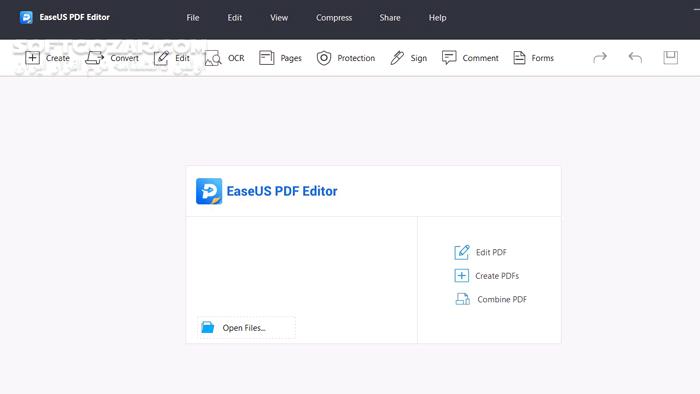Click the EaseUS logo in title bar
This screenshot has height=394, width=700.
click(x=26, y=17)
